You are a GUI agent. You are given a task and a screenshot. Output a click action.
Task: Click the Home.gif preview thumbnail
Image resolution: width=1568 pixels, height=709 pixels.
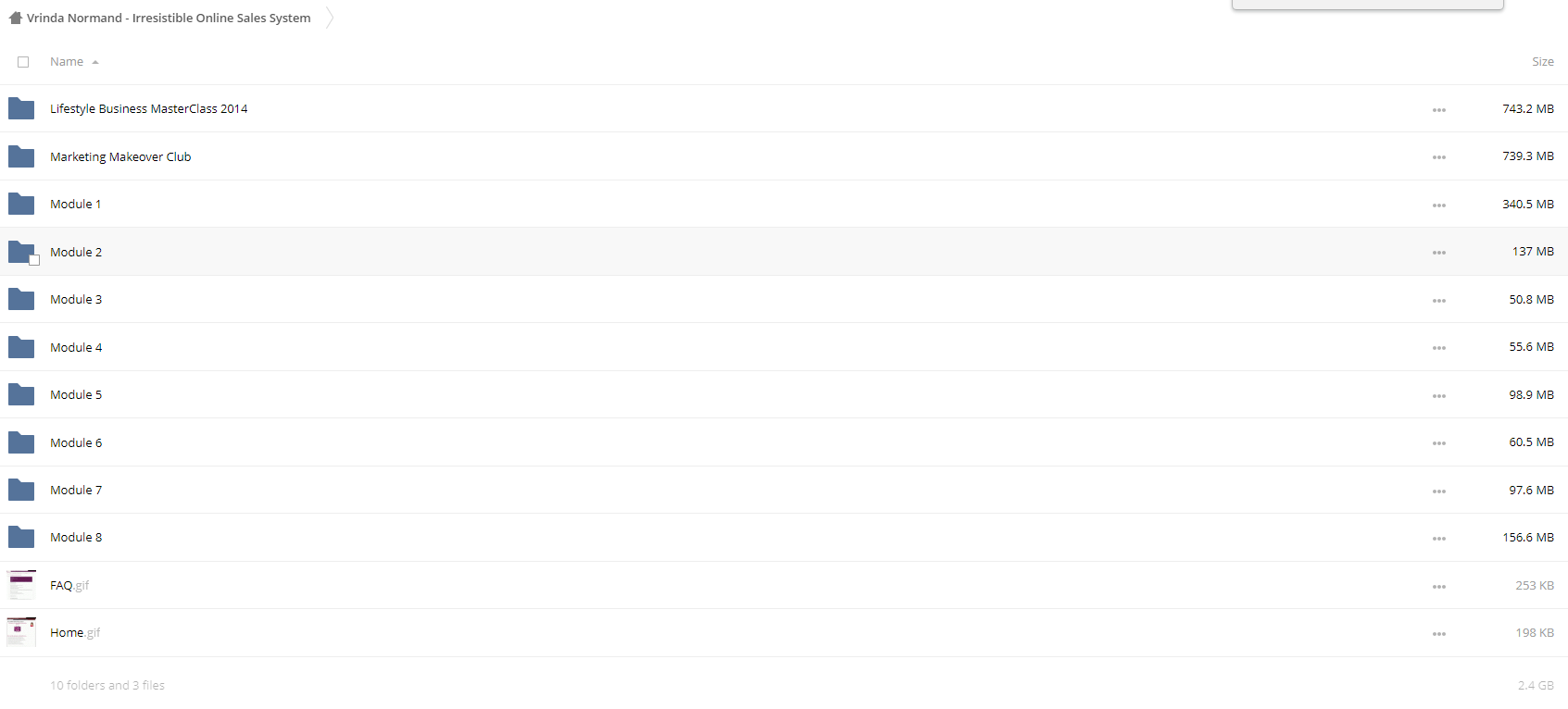pos(21,632)
